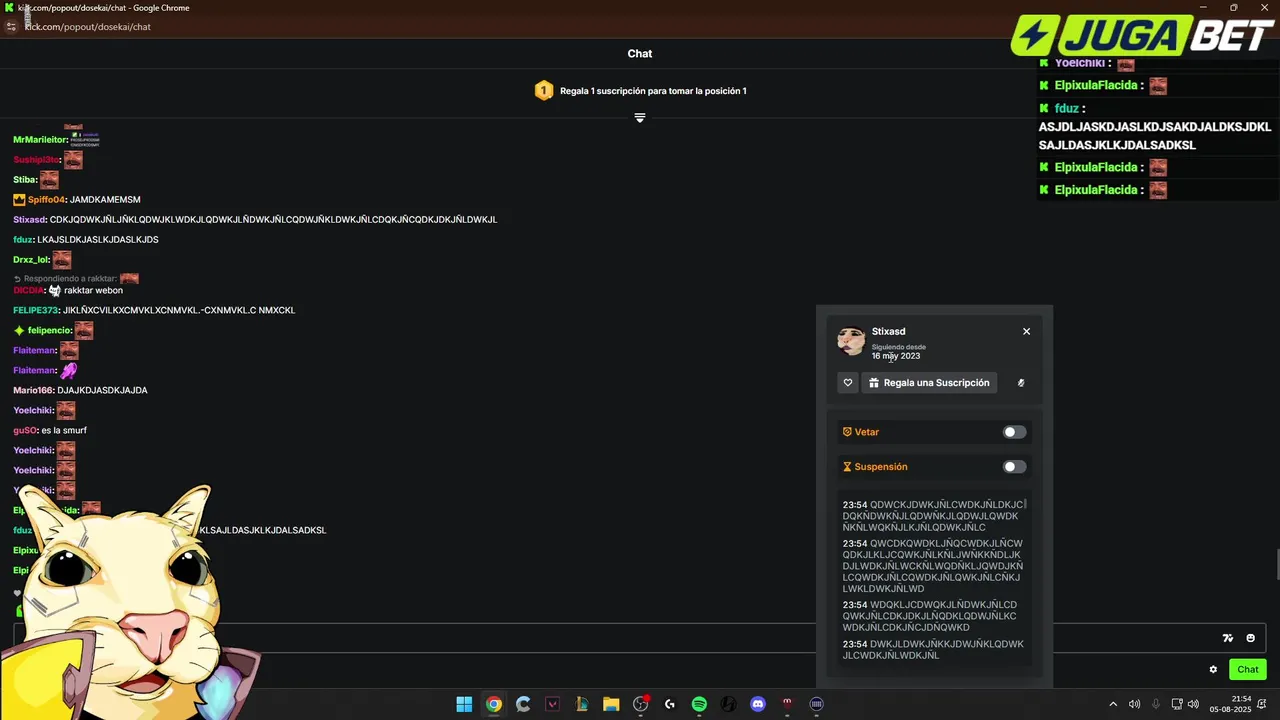Screen dimensions: 1280x720
Task: Click username Sushipi3to in chat
Action: click(x=36, y=160)
